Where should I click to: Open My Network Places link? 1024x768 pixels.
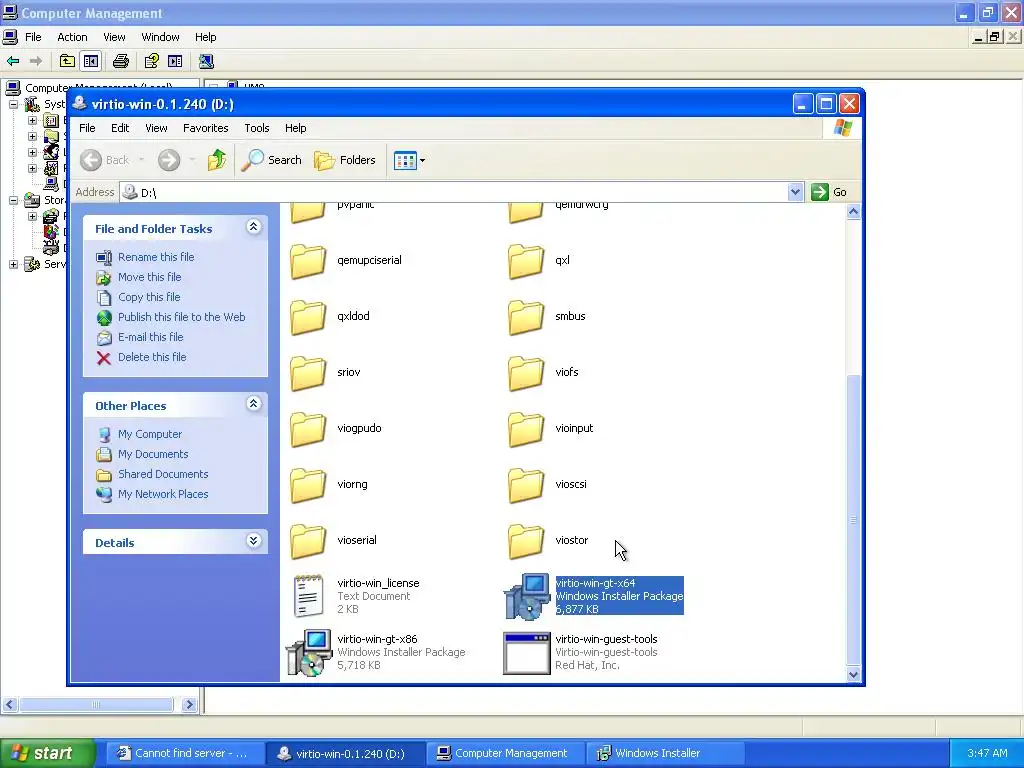(x=163, y=494)
